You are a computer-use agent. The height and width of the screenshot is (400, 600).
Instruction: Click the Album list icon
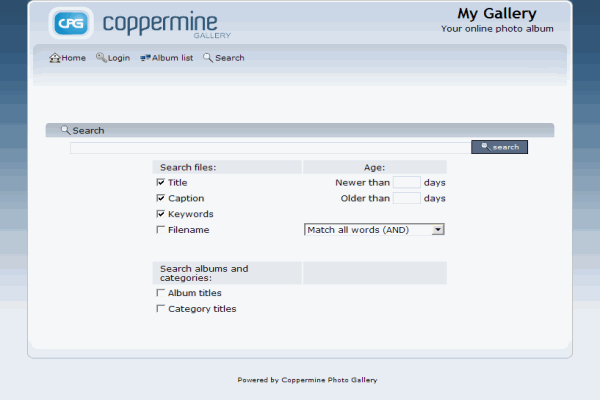(145, 58)
